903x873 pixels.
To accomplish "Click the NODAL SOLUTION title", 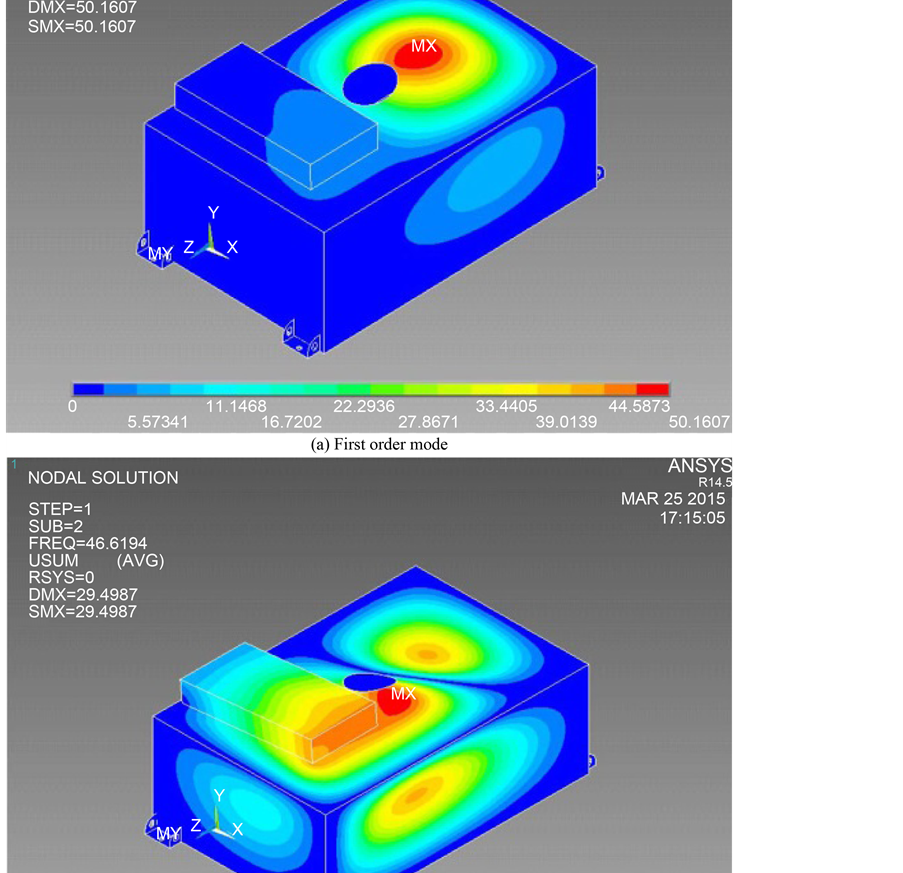I will 103,478.
